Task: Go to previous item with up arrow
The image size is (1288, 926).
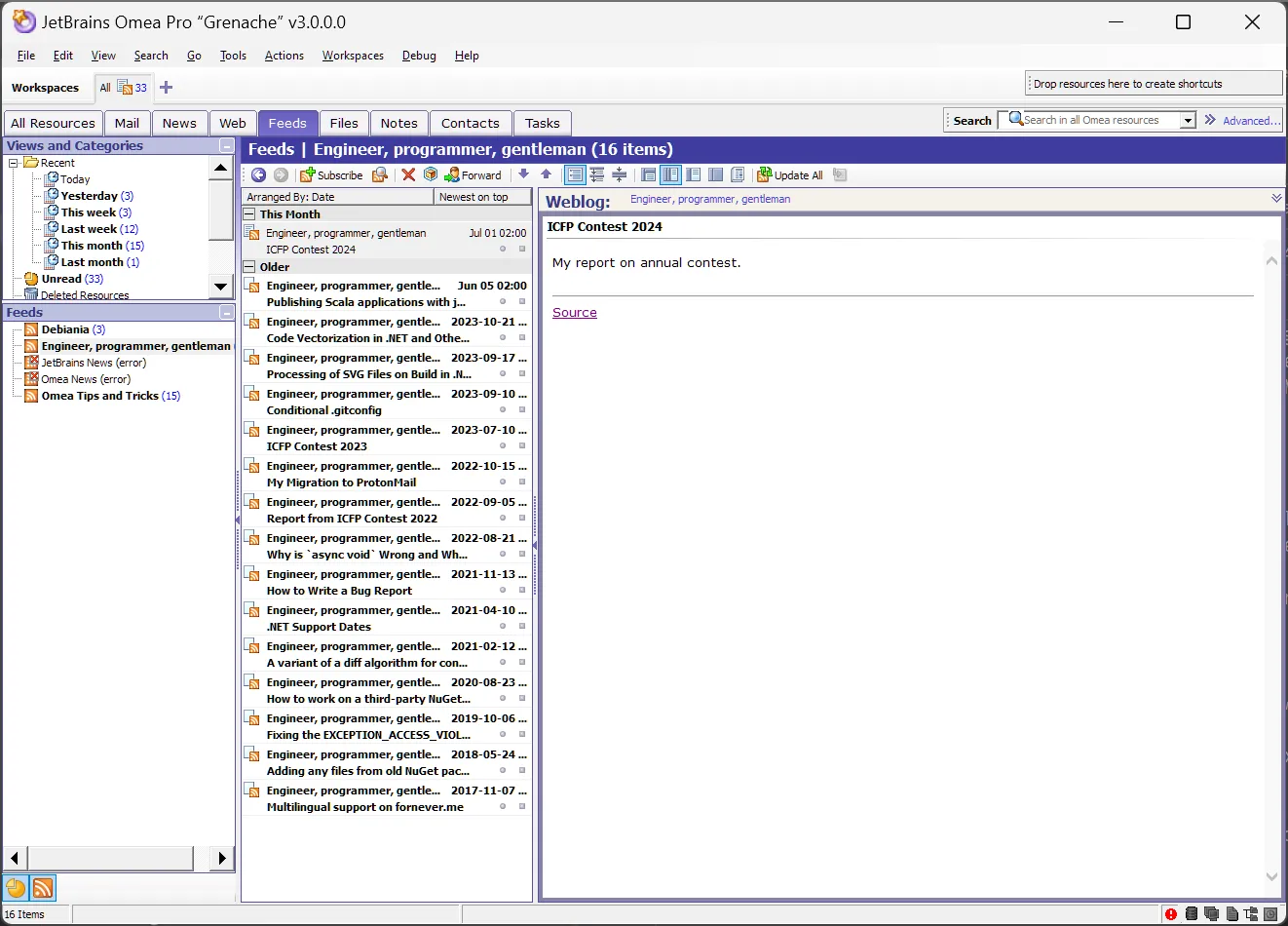Action: 546,174
